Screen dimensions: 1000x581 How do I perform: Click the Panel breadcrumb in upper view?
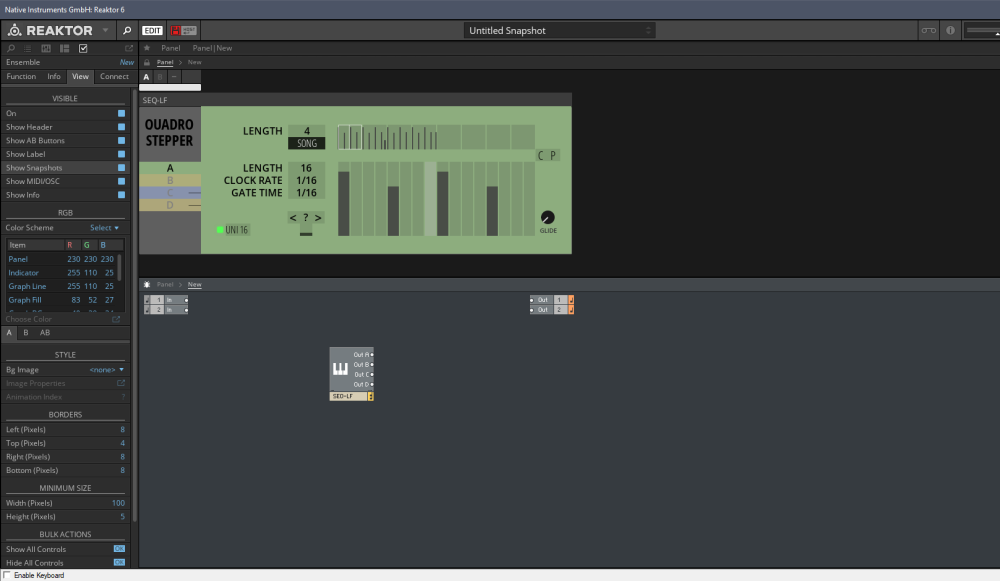point(165,63)
